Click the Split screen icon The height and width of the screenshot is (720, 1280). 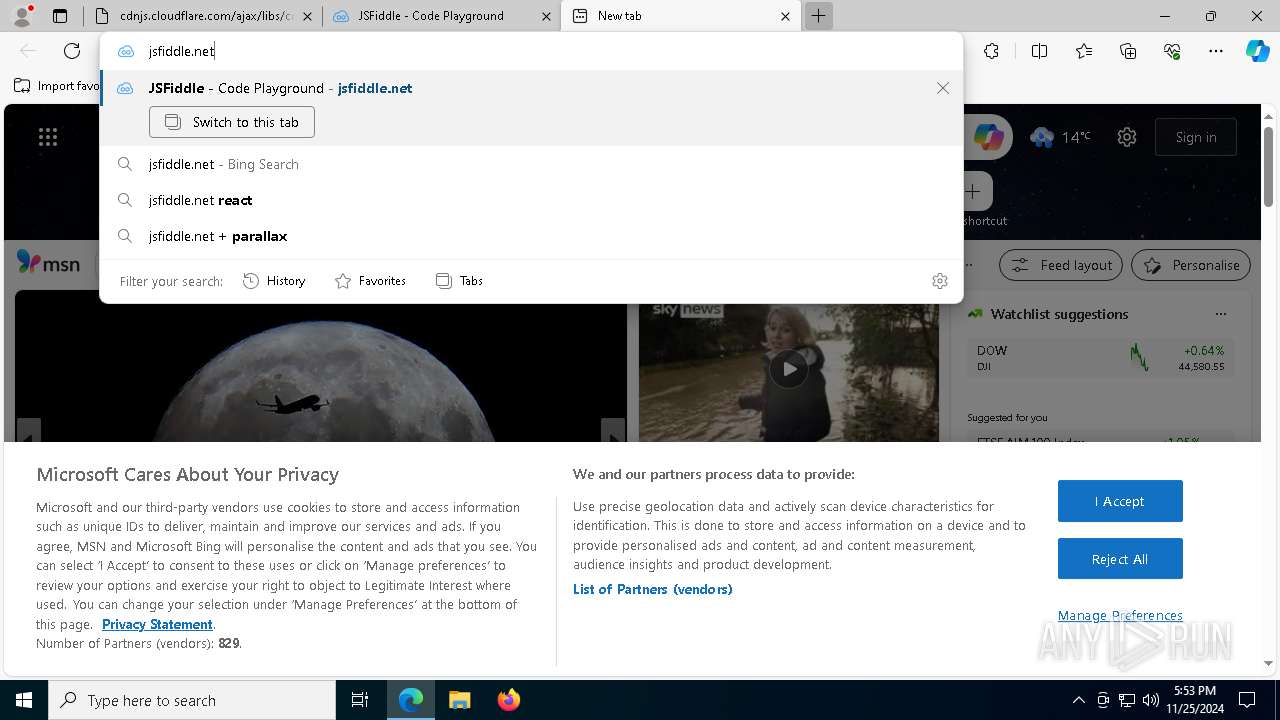pyautogui.click(x=1039, y=51)
